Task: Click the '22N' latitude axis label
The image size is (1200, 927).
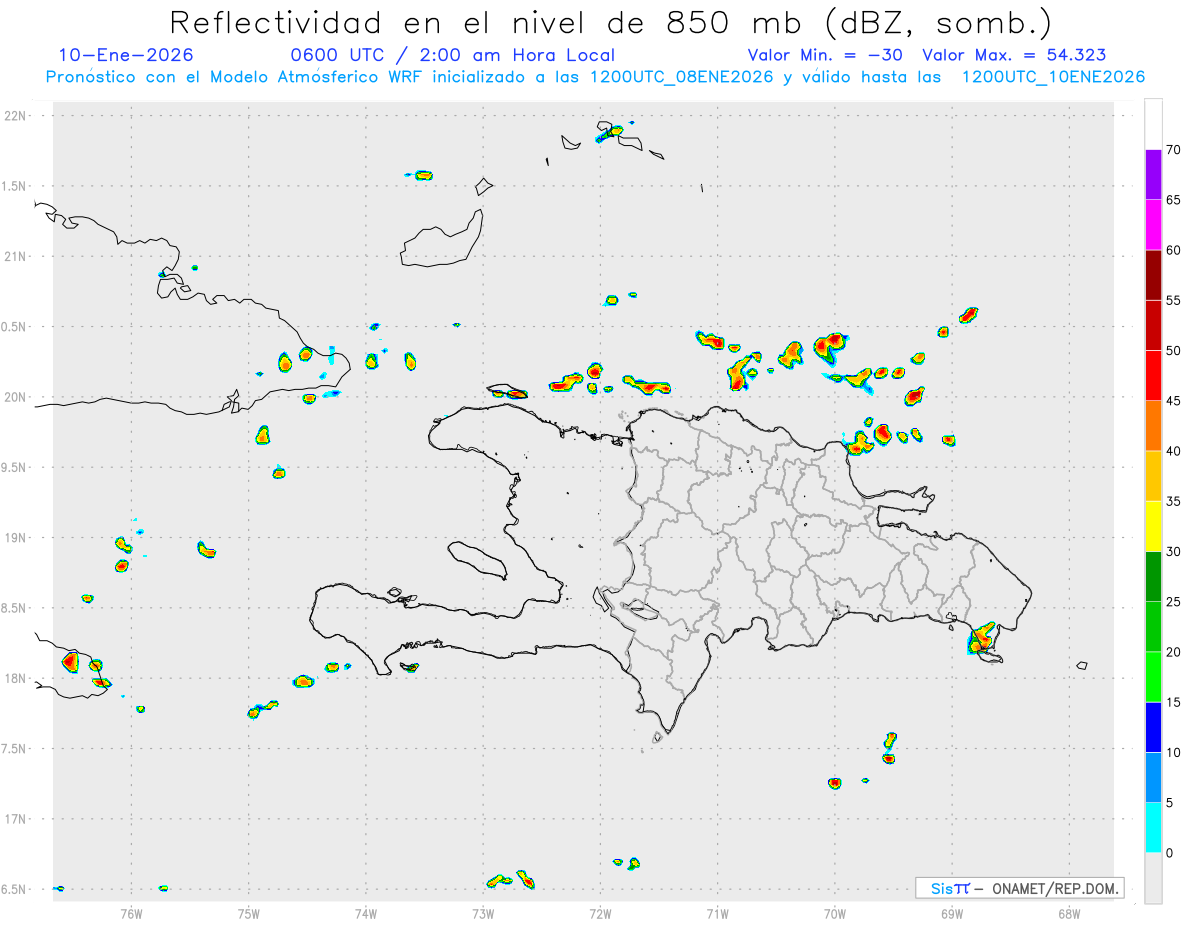Action: (16, 115)
